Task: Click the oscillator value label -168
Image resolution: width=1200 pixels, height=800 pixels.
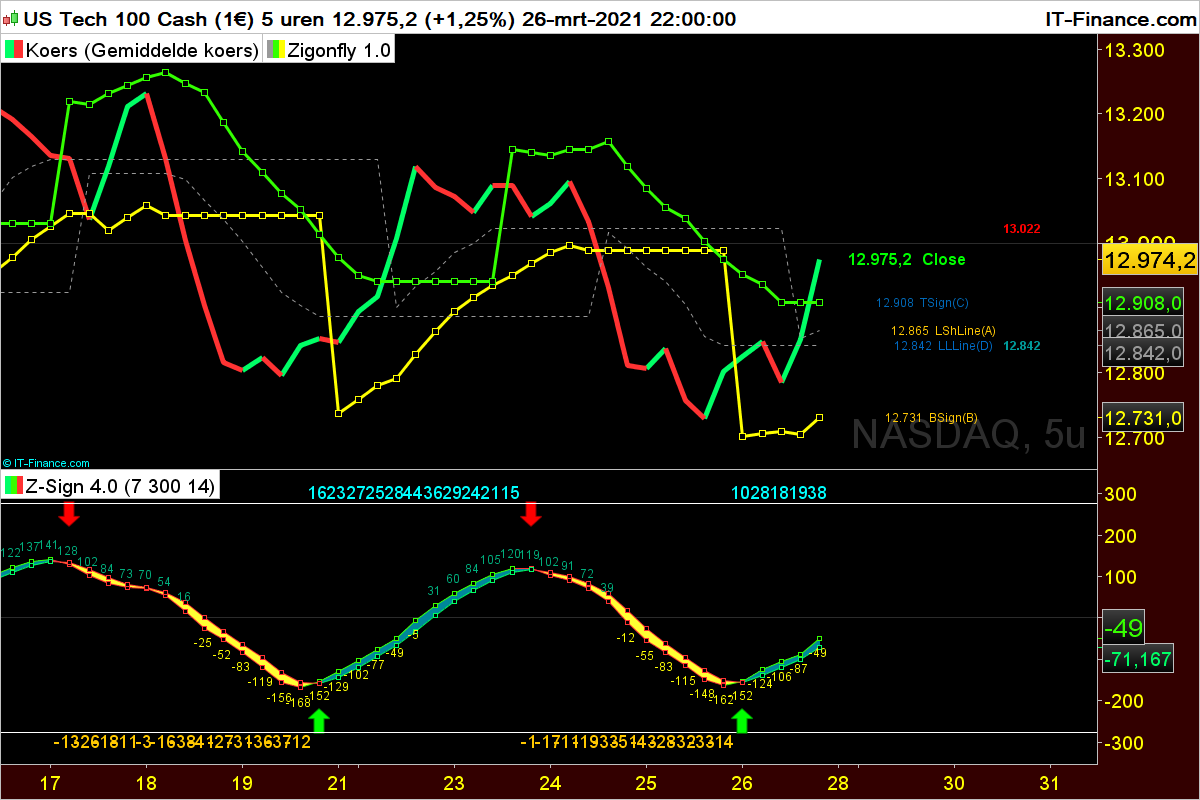Action: pyautogui.click(x=299, y=702)
